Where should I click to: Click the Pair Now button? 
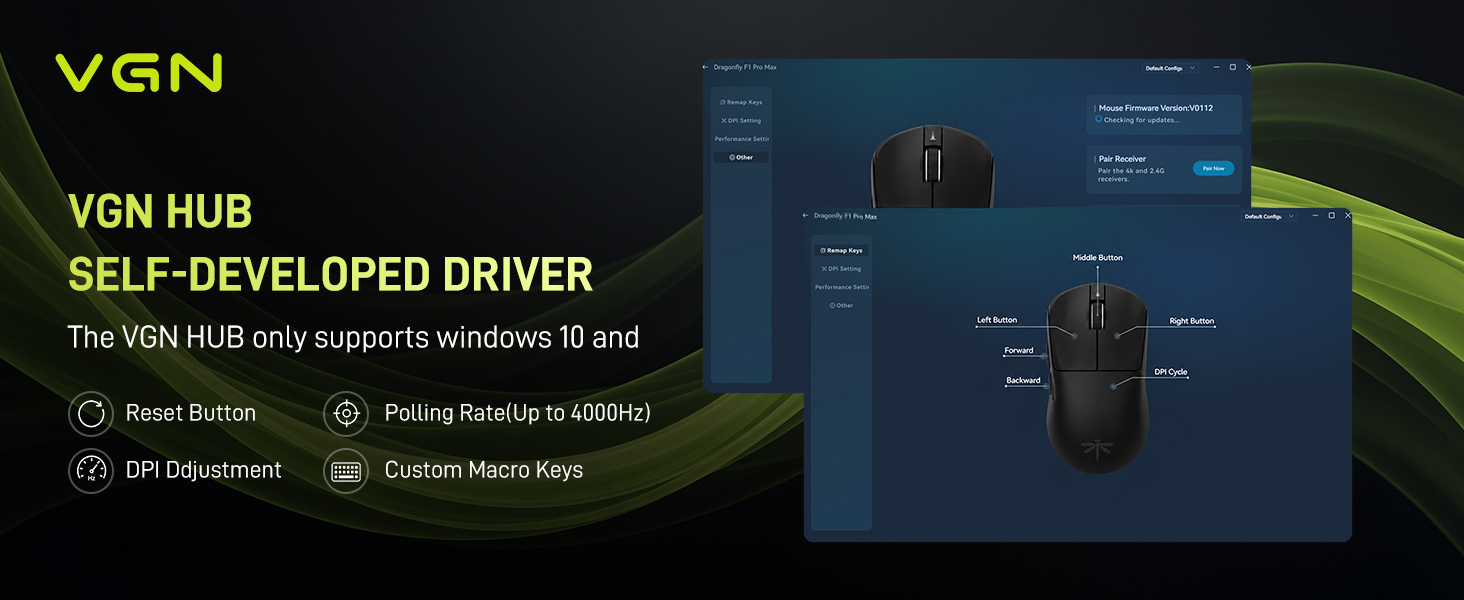point(1213,168)
